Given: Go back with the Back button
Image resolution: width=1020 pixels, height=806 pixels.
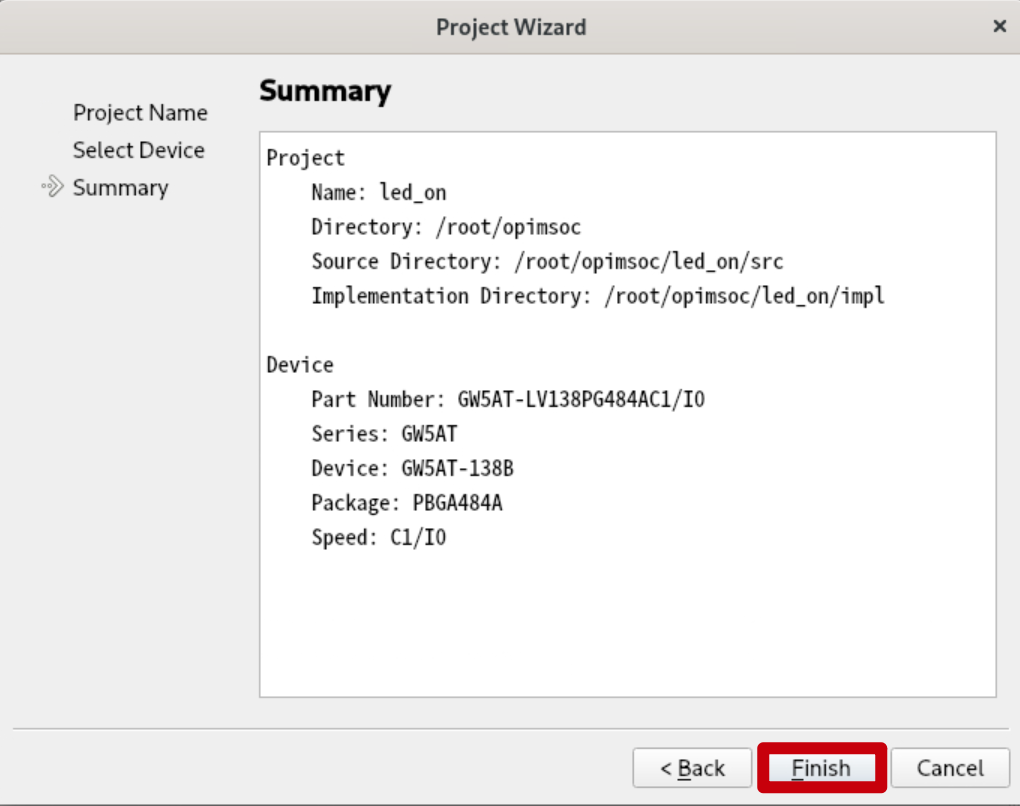Looking at the screenshot, I should point(692,768).
